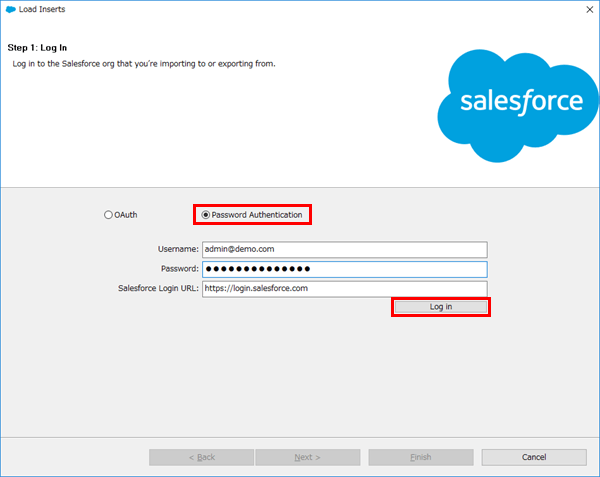Click the Salesforce cloud icon in title bar
The width and height of the screenshot is (600, 477).
tap(11, 9)
